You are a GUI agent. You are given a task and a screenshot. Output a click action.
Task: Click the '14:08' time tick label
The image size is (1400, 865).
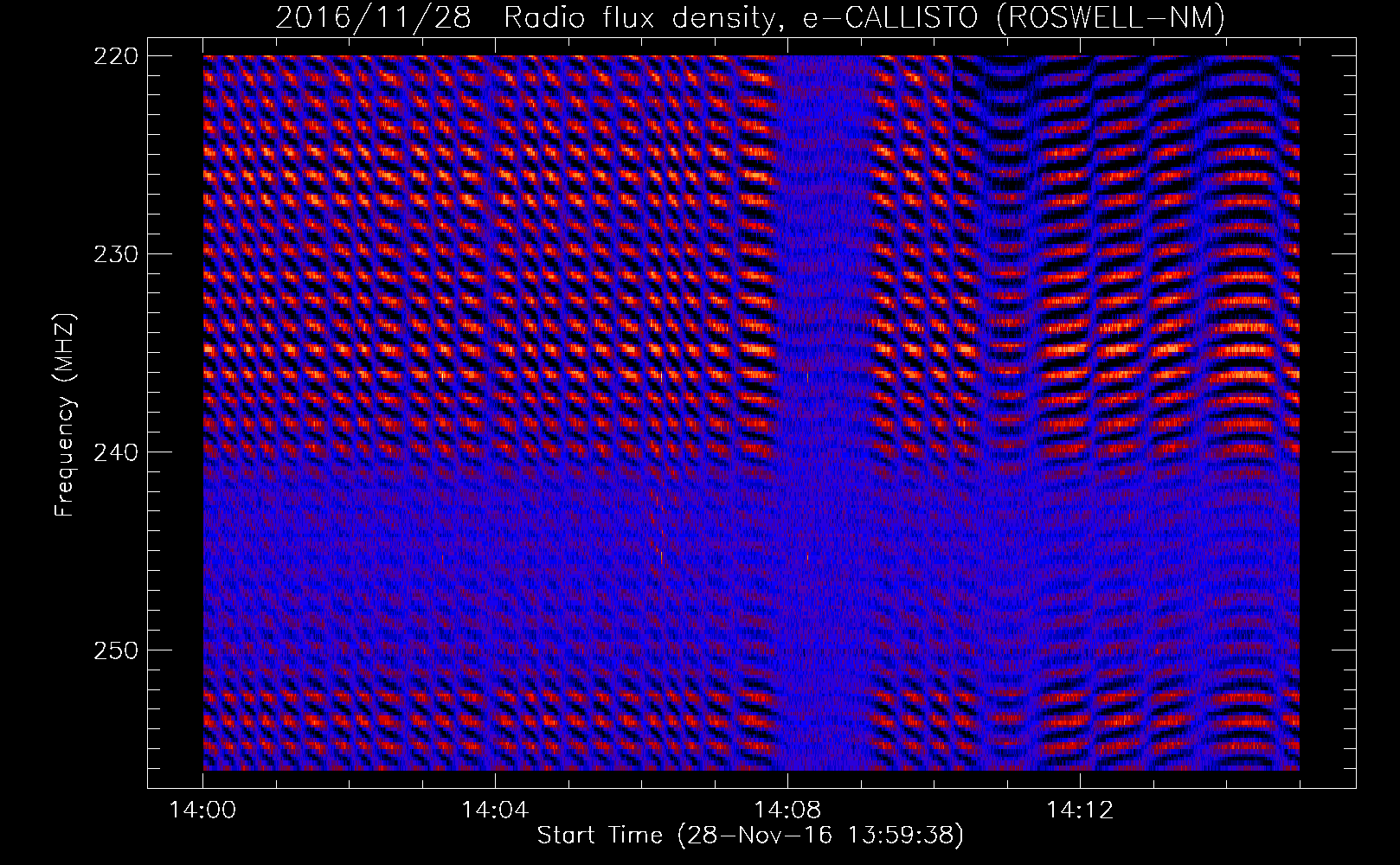pos(787,810)
